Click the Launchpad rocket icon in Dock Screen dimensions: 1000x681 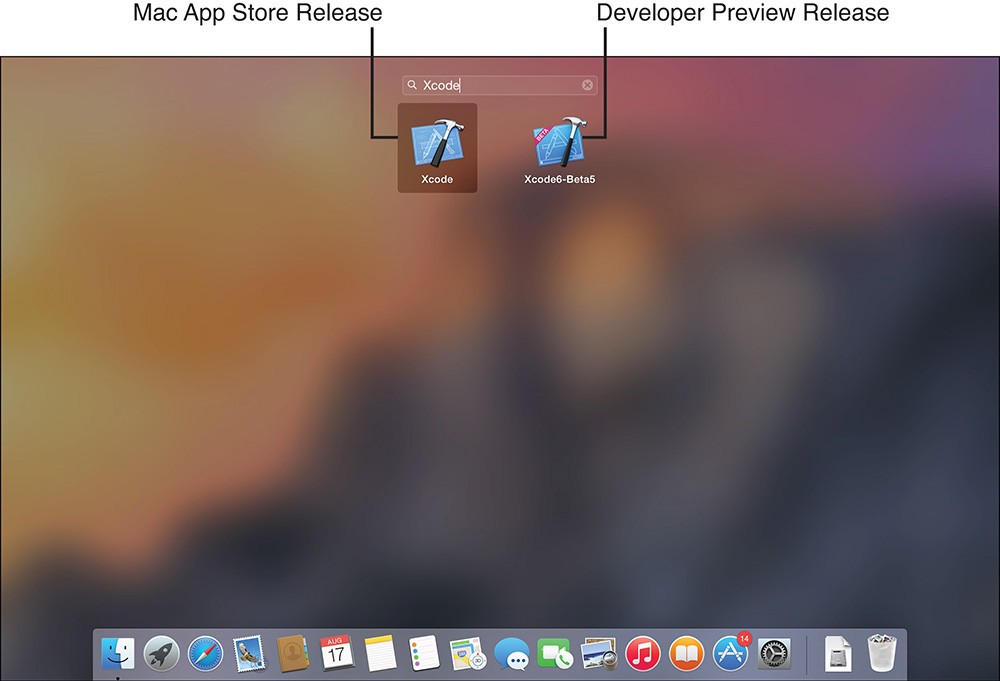coord(161,654)
